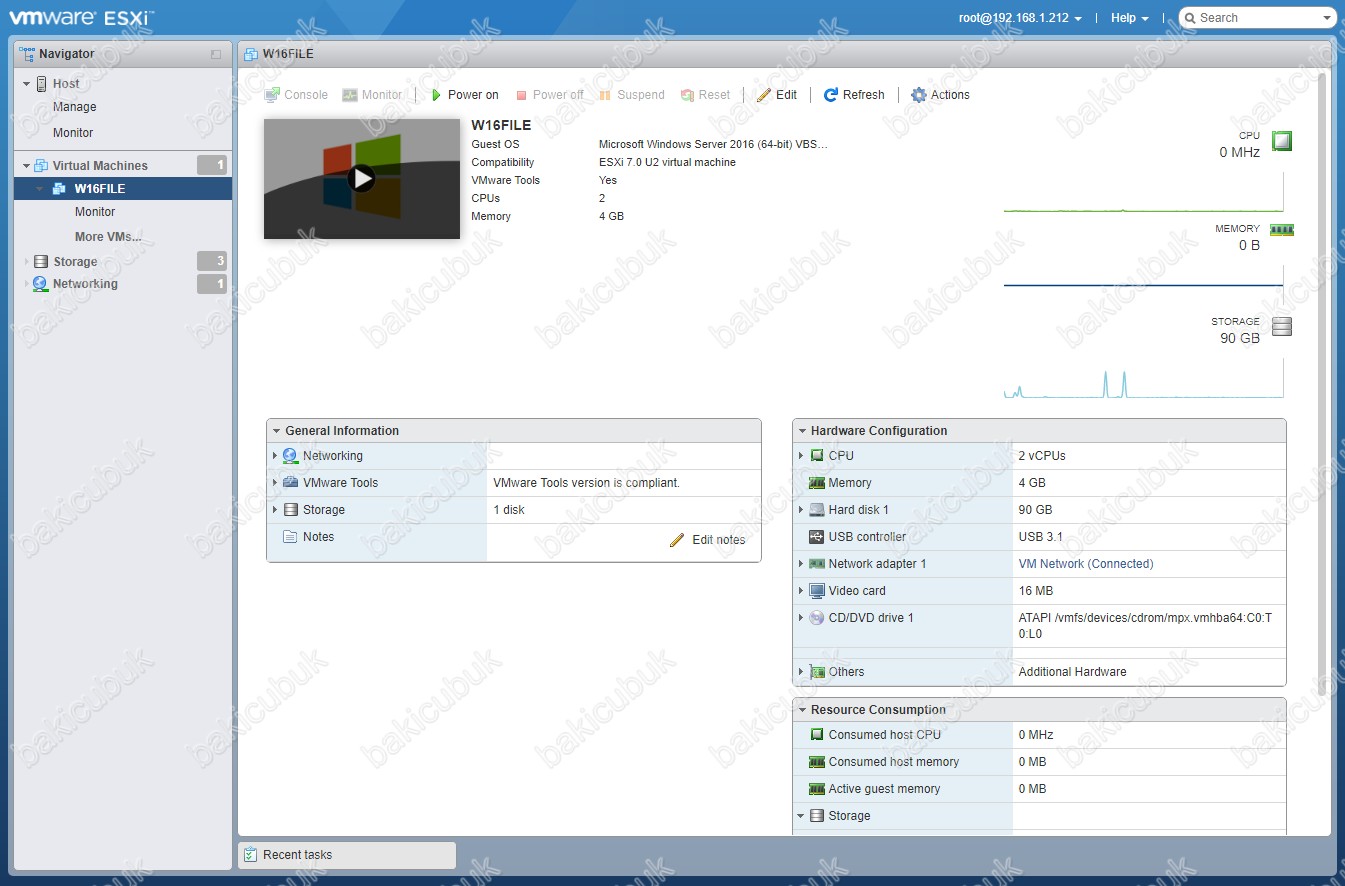Click the Monitor toolbar icon
Viewport: 1345px width, 886px height.
coord(350,95)
